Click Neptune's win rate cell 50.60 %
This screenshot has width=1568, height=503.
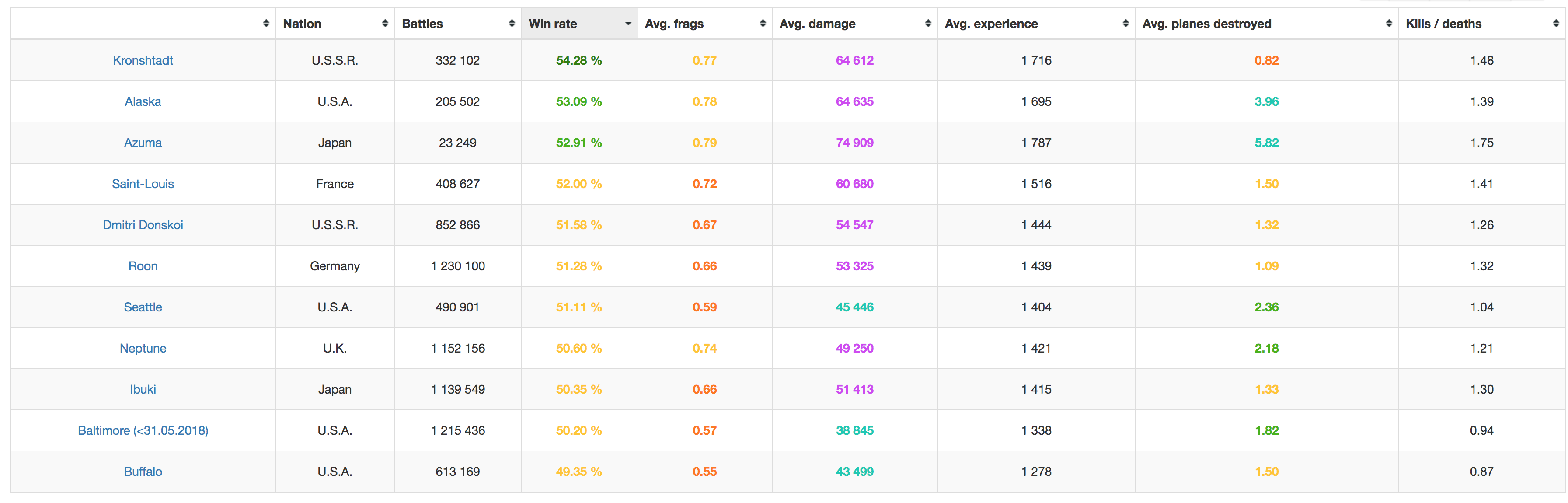click(578, 348)
